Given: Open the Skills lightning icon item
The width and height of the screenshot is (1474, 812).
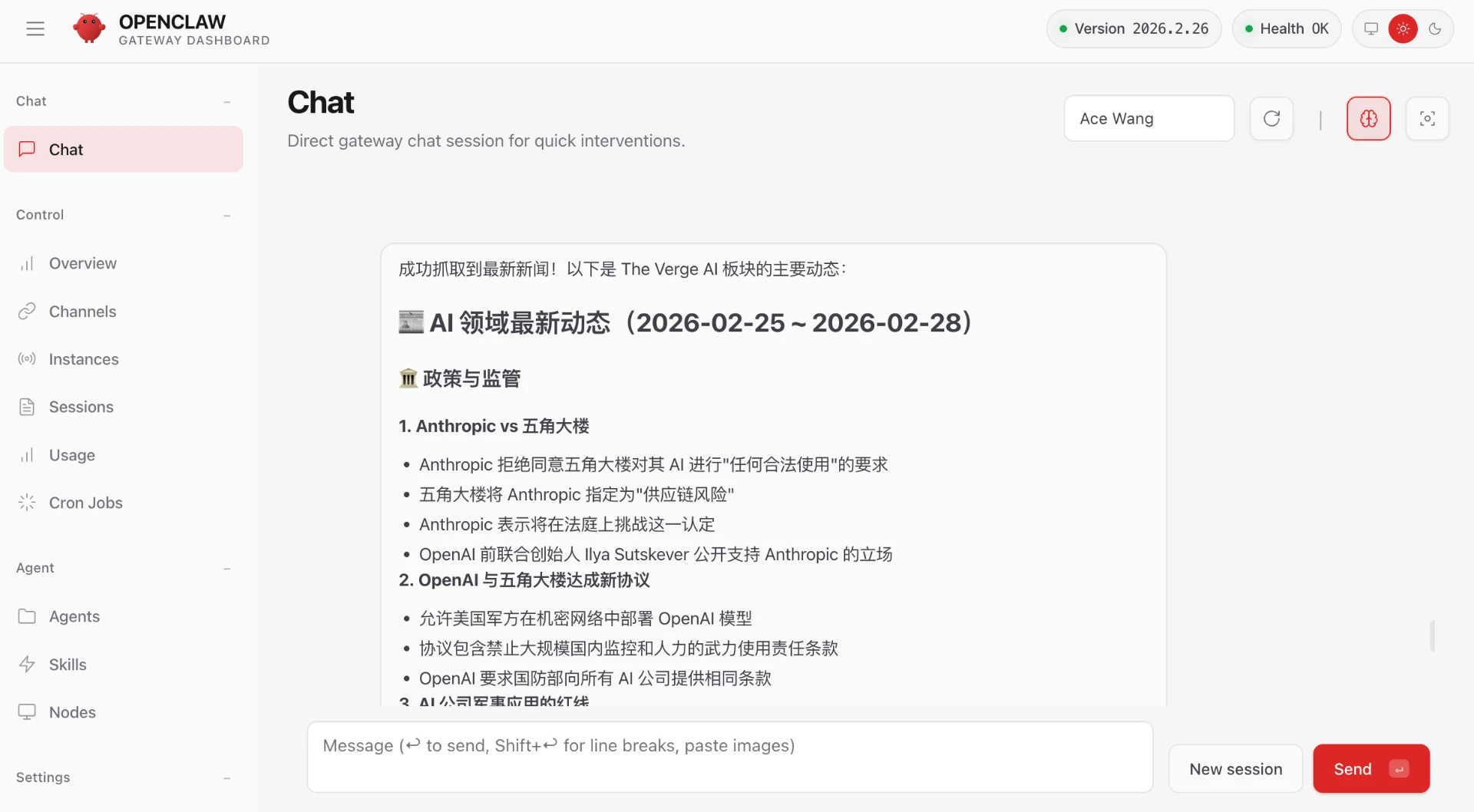Looking at the screenshot, I should click(68, 665).
